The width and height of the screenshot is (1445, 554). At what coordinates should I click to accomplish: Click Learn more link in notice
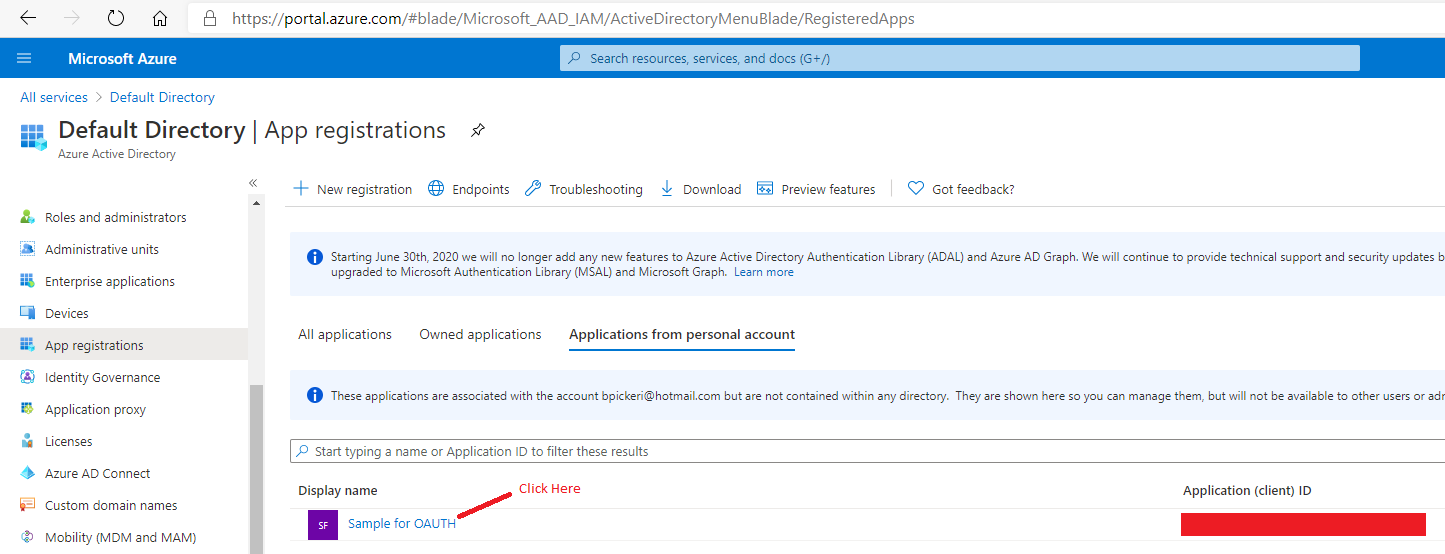coord(764,272)
